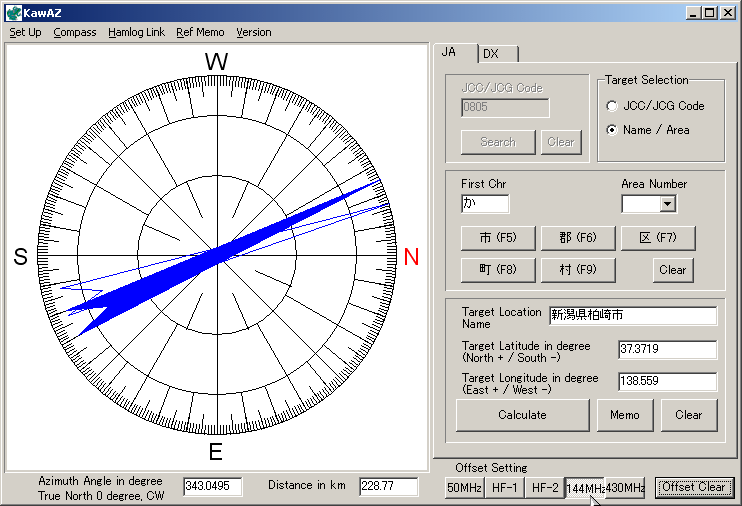Toggle the 144MHz offset button
Image resolution: width=742 pixels, height=506 pixels.
(585, 488)
